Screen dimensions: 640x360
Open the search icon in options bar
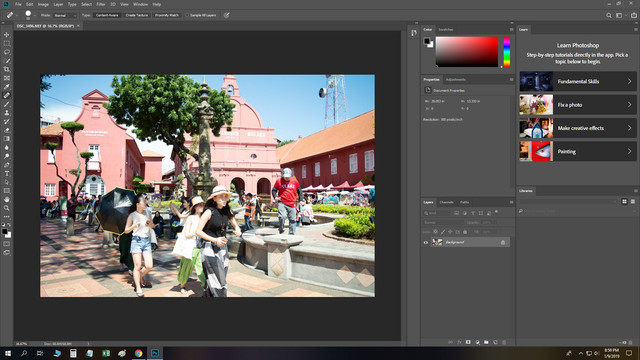click(609, 16)
